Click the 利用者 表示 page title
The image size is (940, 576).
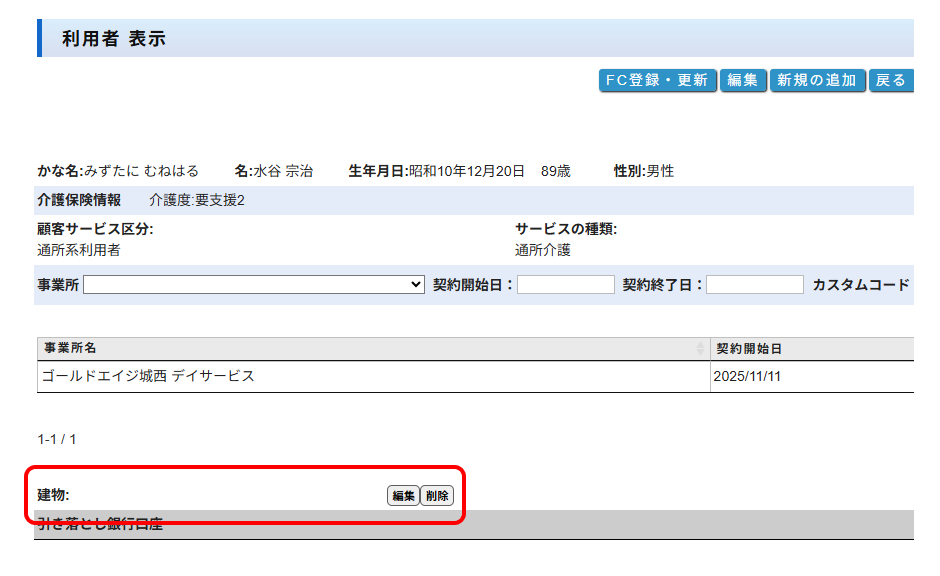pyautogui.click(x=113, y=39)
